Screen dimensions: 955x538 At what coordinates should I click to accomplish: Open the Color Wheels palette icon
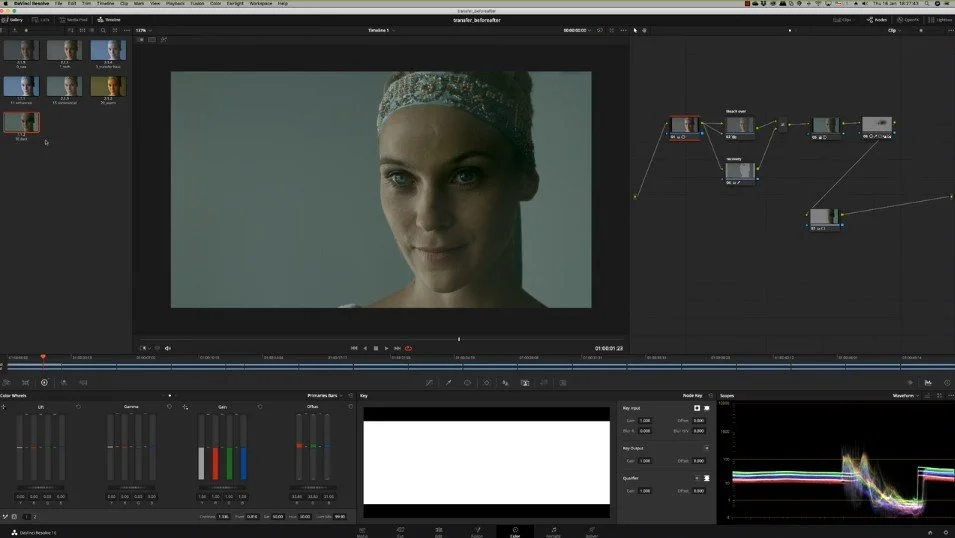44,383
